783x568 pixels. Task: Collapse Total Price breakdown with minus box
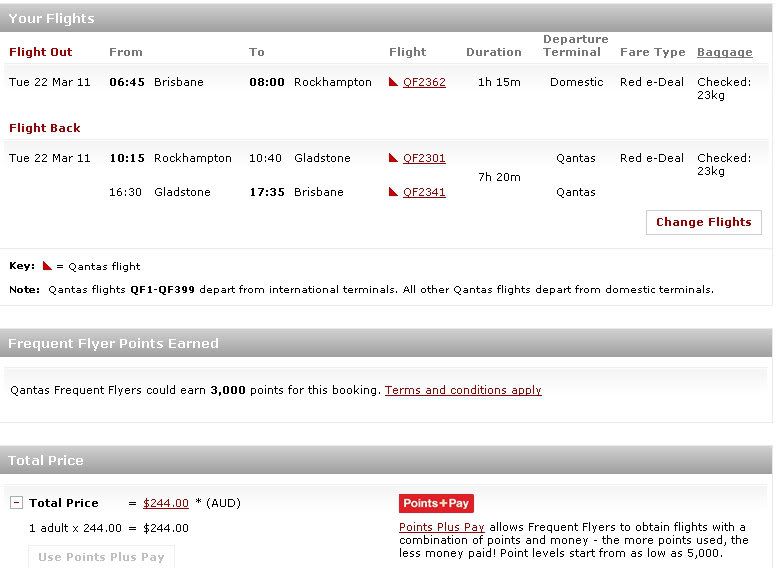click(x=16, y=503)
